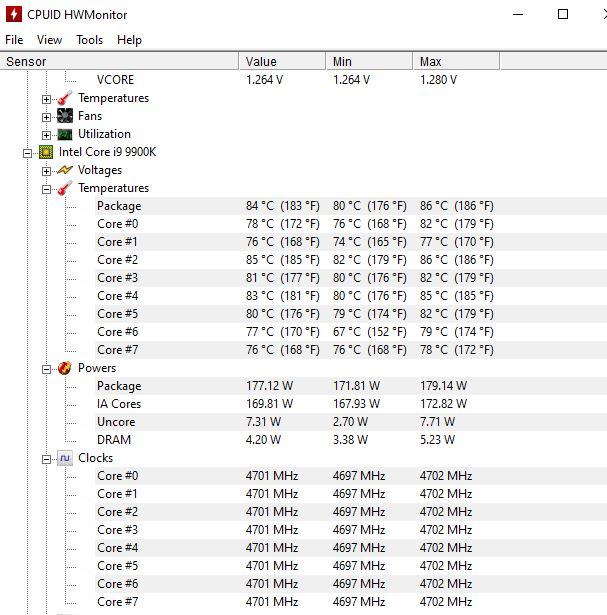
Task: Select the Core #6 temperature row label
Action: point(118,332)
